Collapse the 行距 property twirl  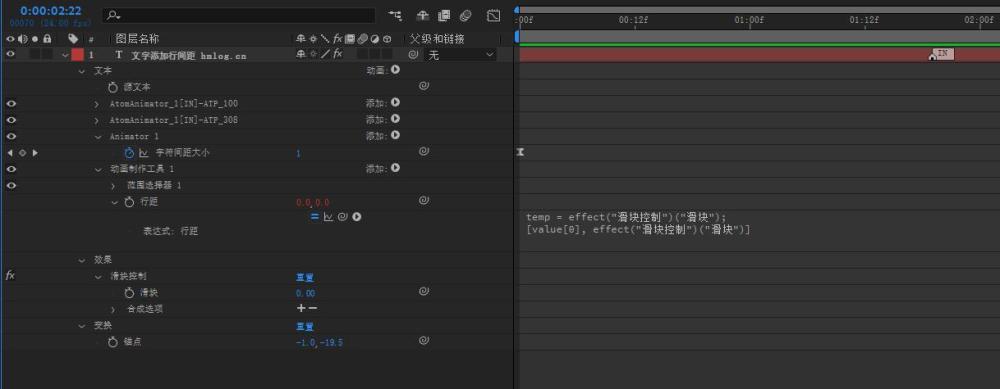(115, 202)
